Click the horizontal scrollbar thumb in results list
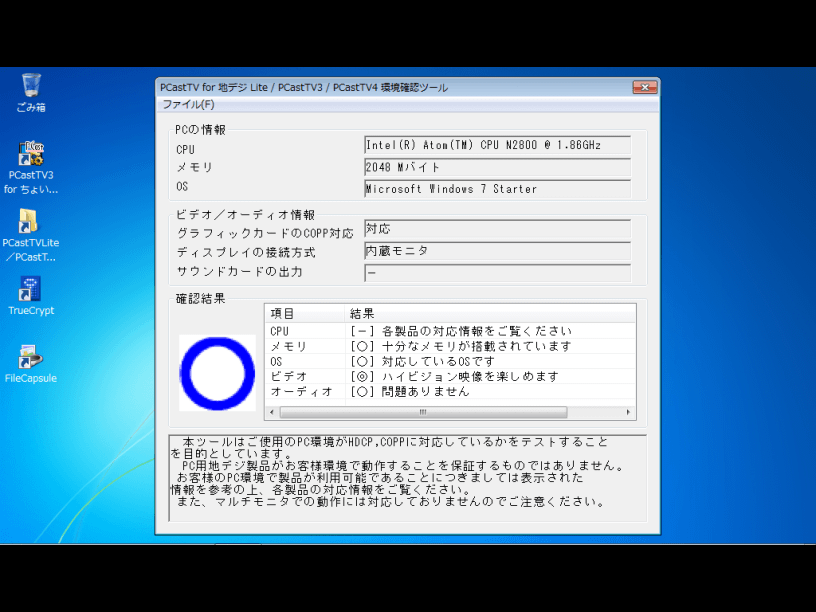This screenshot has height=612, width=816. point(423,413)
